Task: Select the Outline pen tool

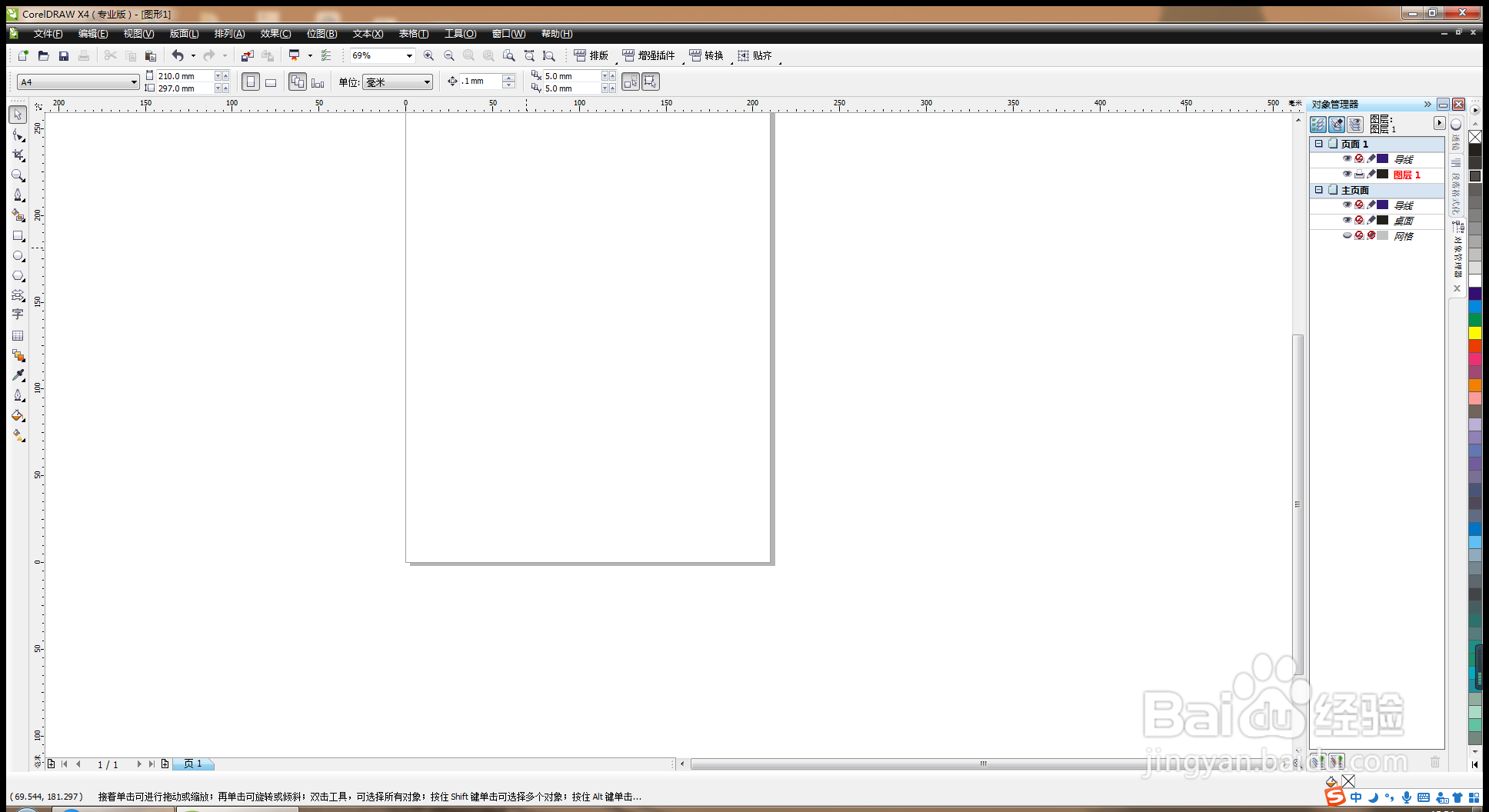Action: click(18, 395)
